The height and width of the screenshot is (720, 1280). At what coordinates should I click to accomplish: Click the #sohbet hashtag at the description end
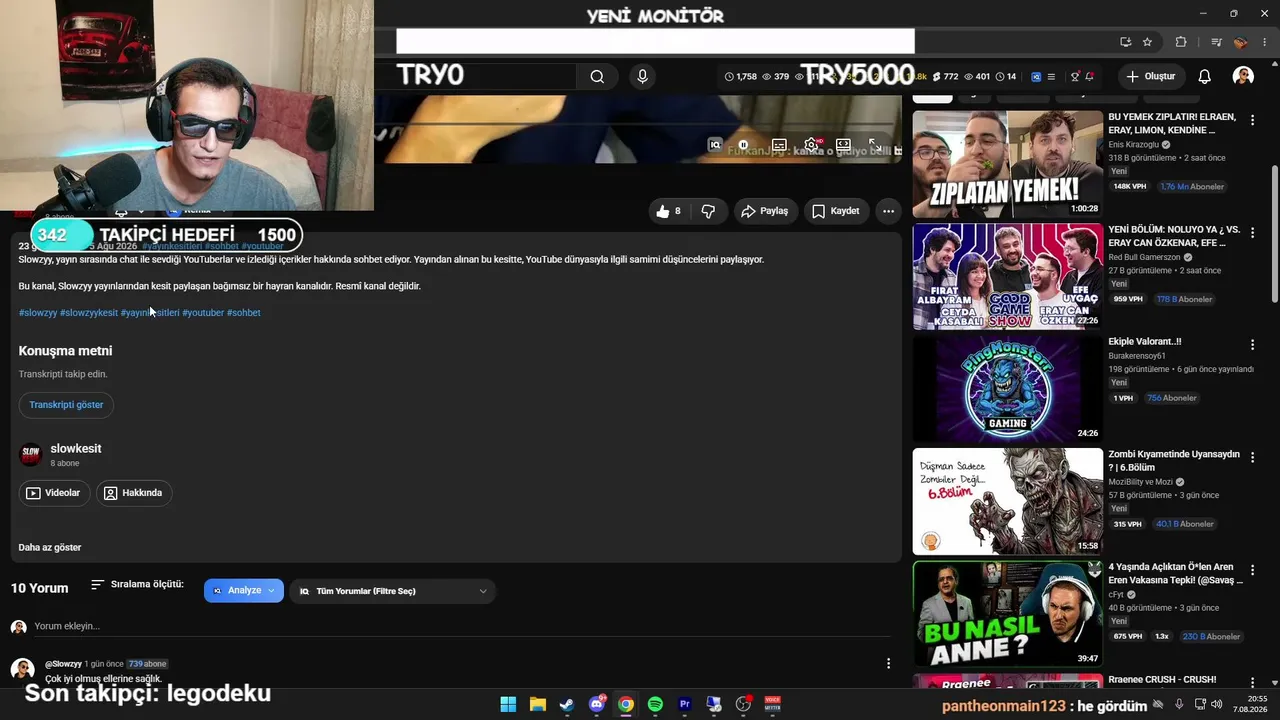click(244, 313)
